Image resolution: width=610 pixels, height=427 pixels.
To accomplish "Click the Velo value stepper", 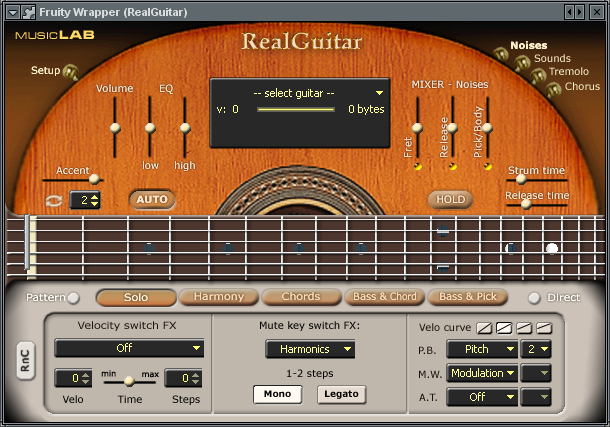I will (73, 378).
